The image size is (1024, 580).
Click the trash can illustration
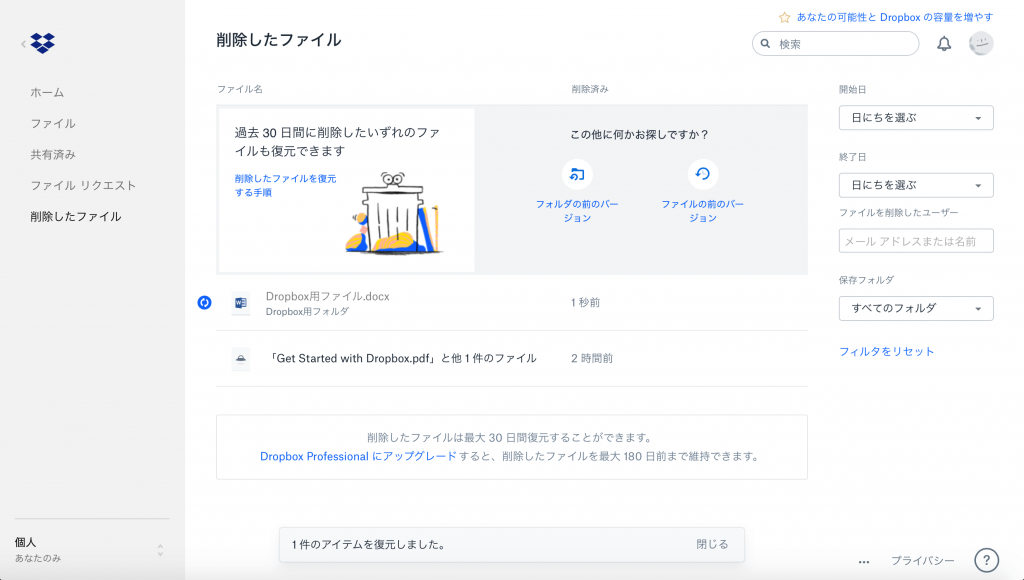pos(392,213)
